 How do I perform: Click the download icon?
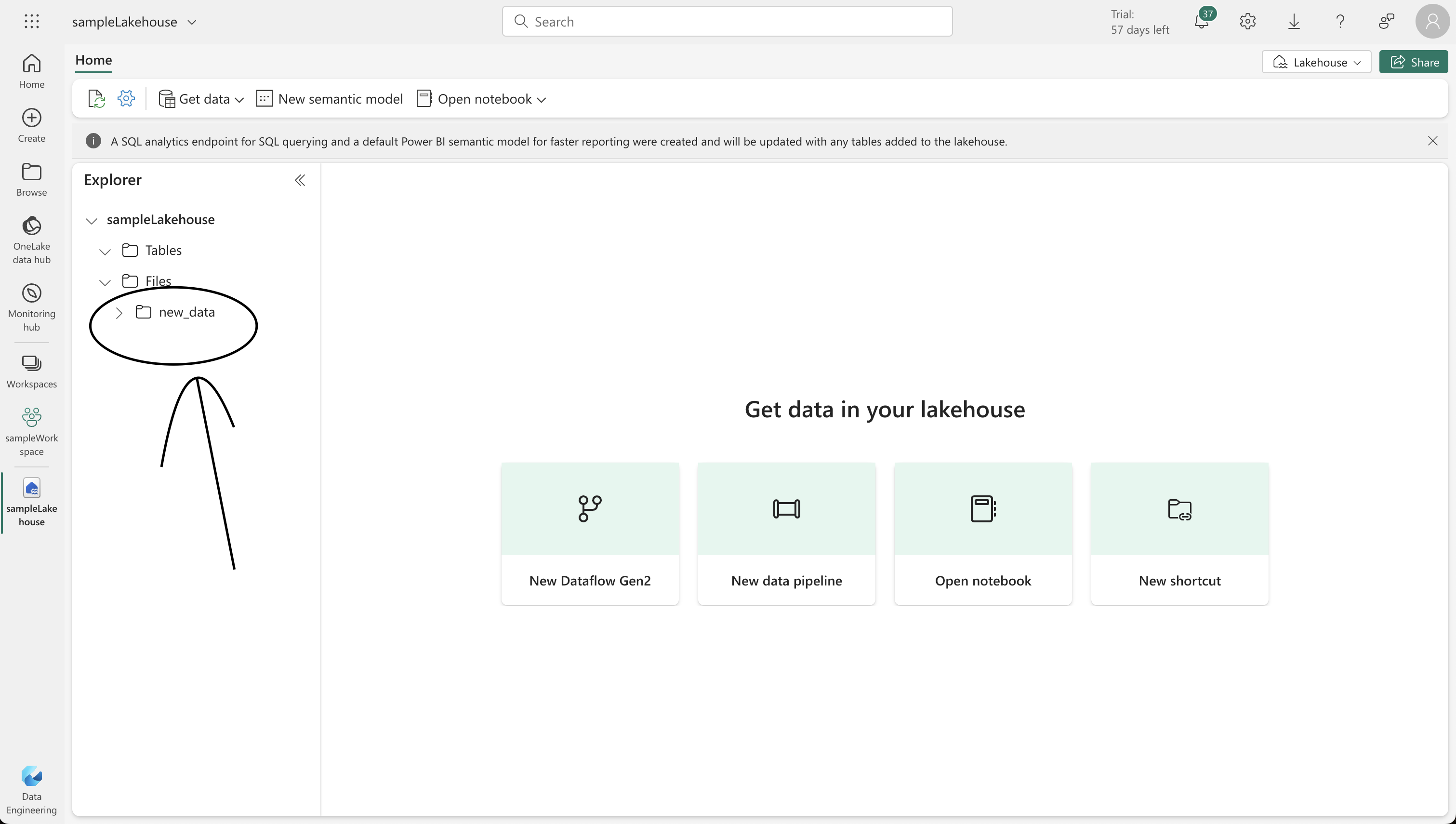point(1294,22)
